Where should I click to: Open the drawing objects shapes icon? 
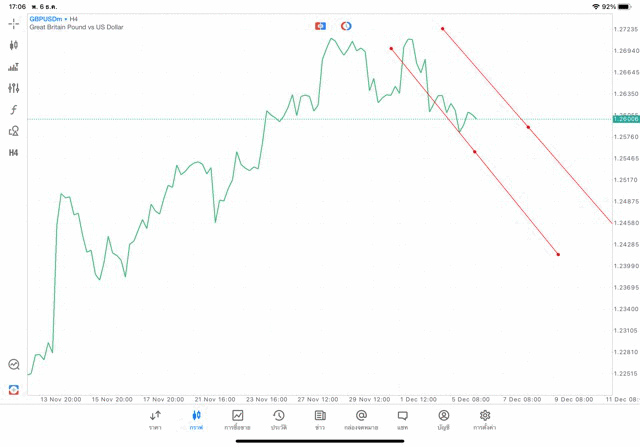click(13, 131)
